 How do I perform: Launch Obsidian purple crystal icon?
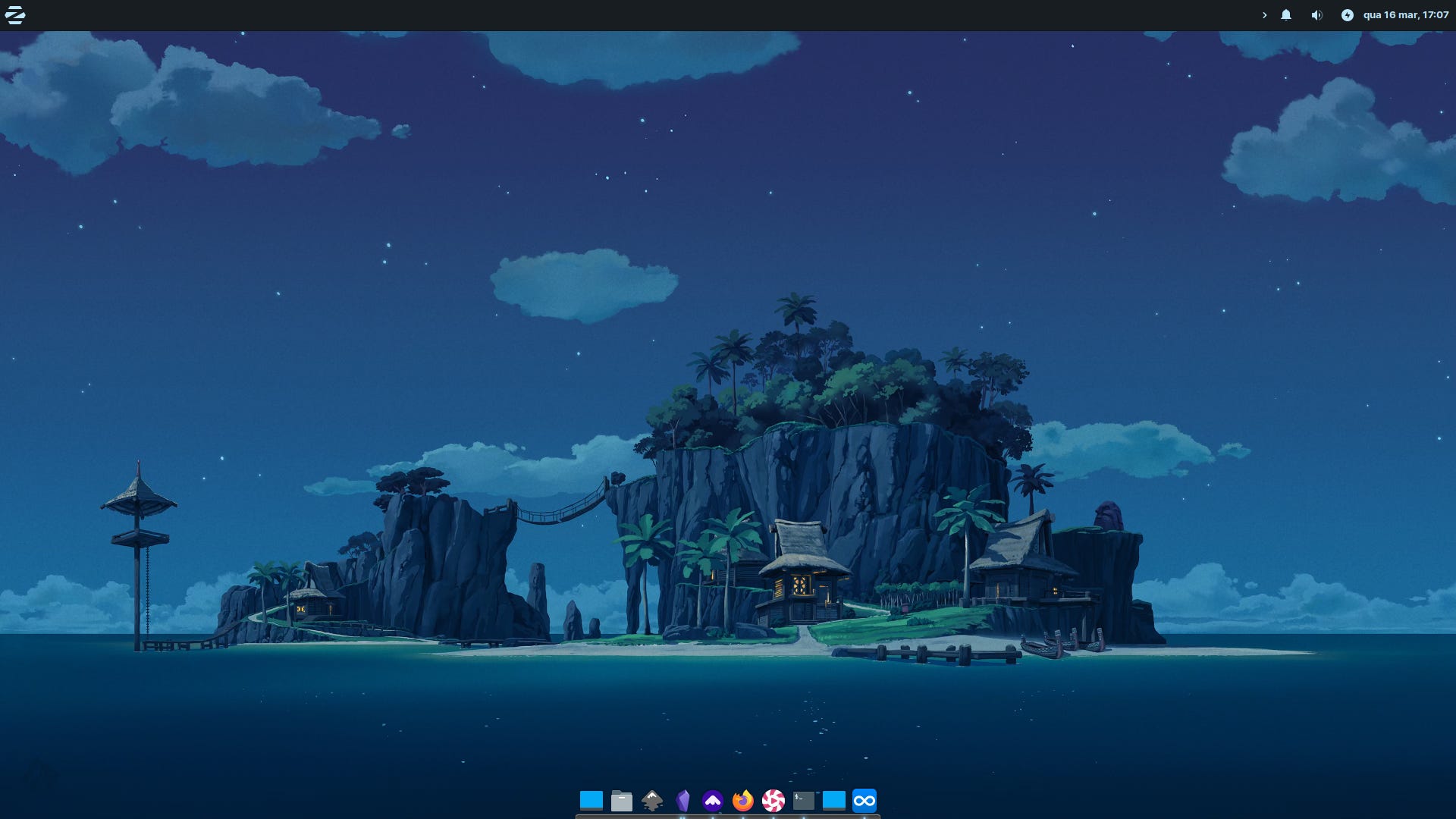click(x=682, y=801)
